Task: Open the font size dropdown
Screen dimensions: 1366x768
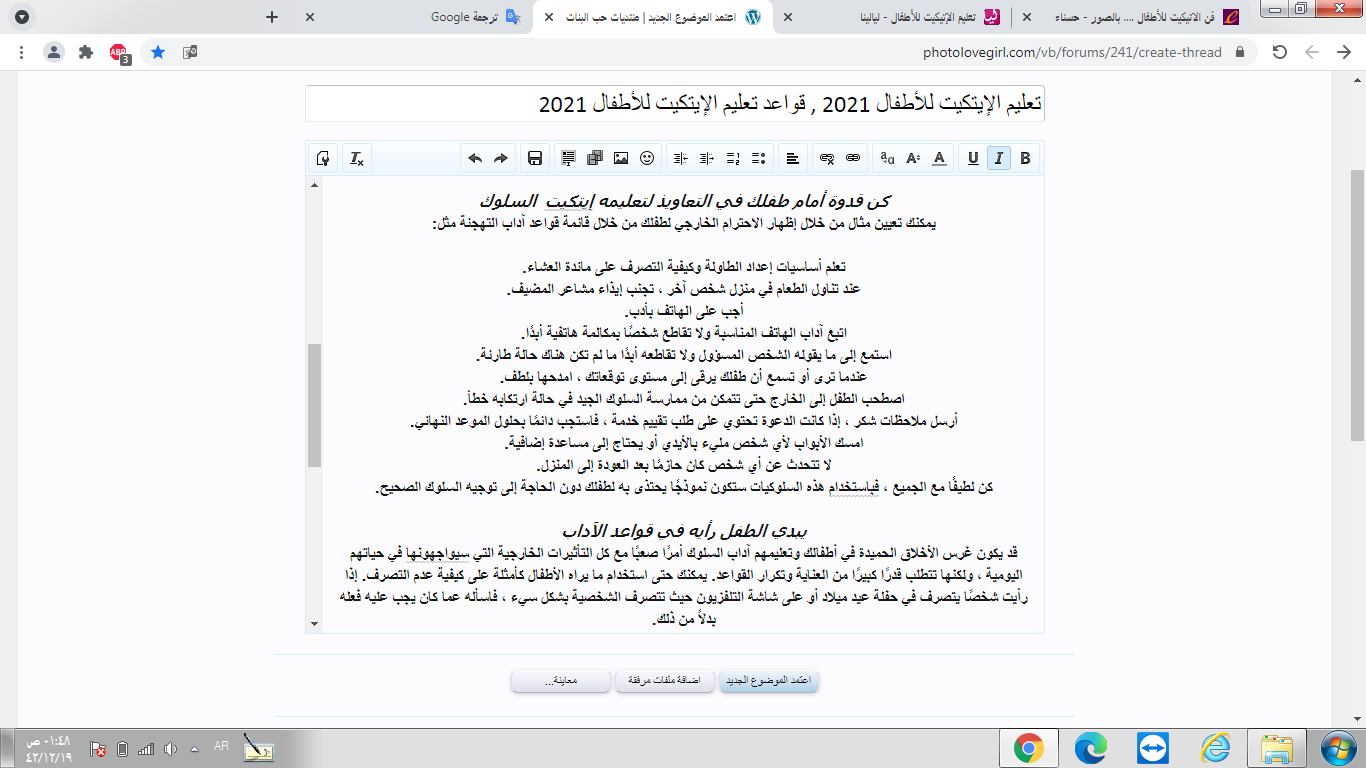Action: 913,158
